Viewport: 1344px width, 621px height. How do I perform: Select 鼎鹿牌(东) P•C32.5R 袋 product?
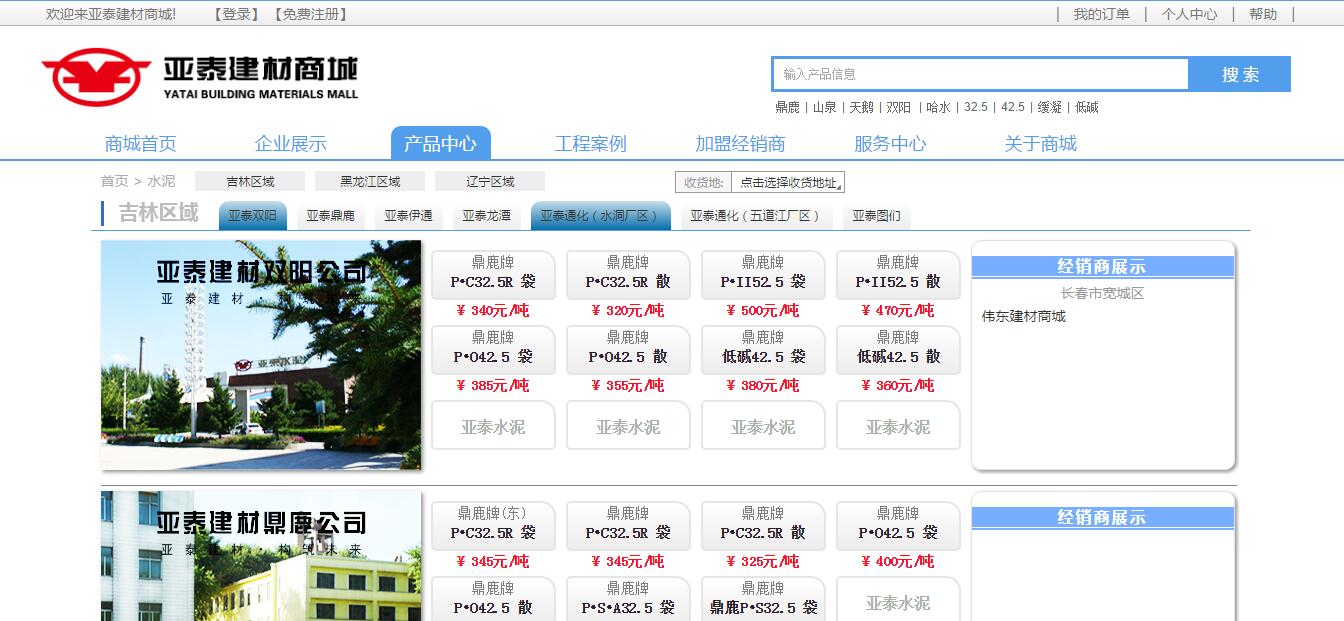point(493,525)
